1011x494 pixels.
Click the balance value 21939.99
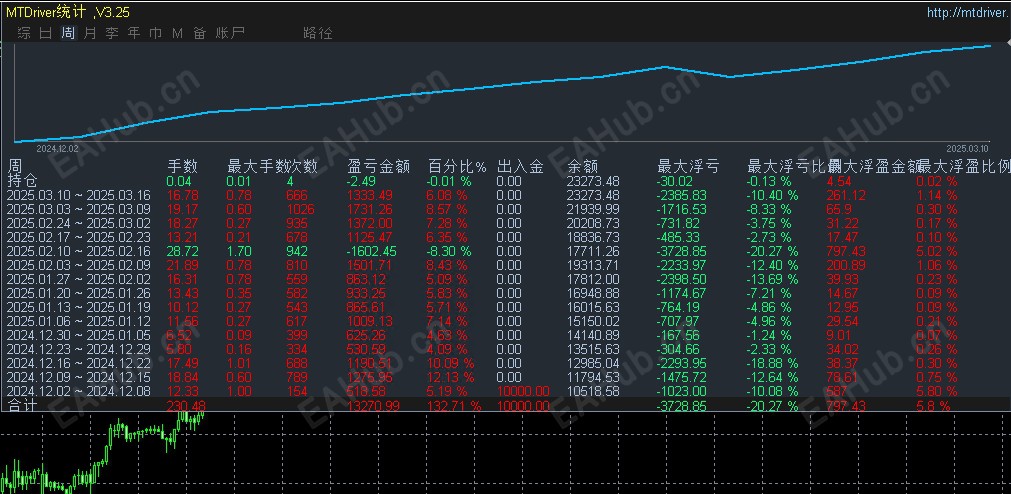[x=593, y=210]
